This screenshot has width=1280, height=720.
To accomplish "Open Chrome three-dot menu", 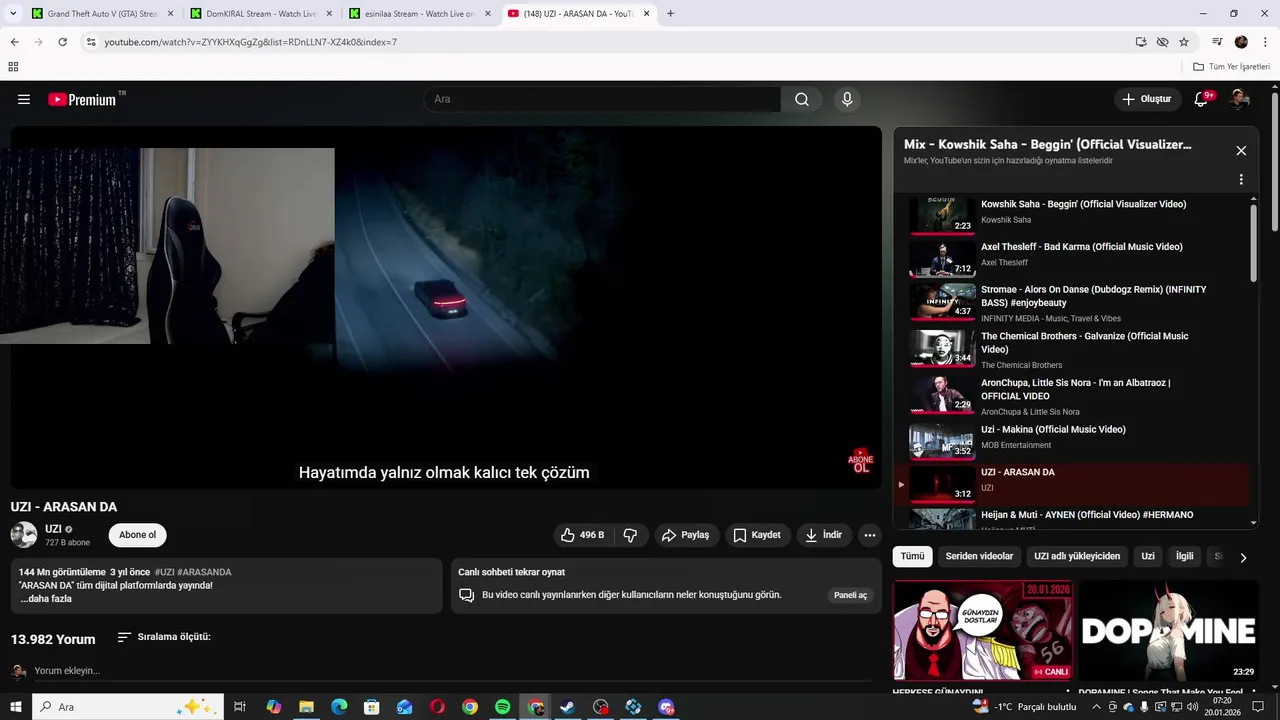I will [x=1265, y=42].
